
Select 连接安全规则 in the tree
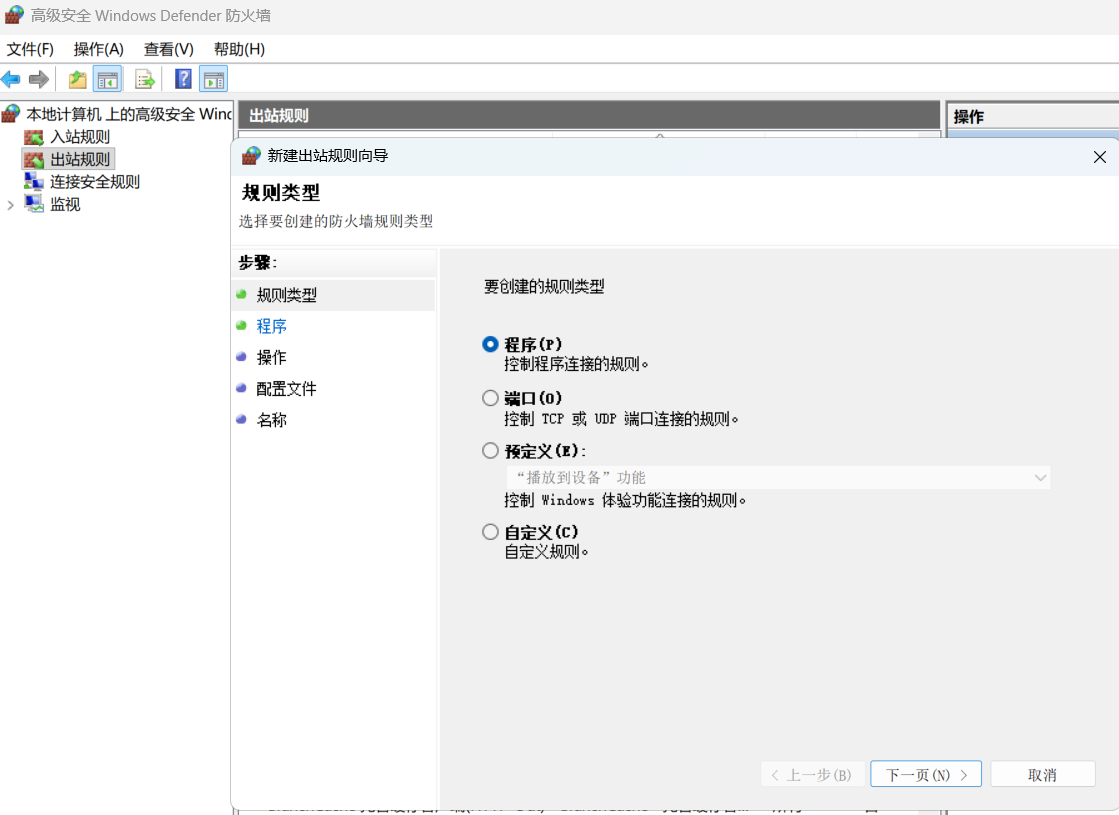95,182
